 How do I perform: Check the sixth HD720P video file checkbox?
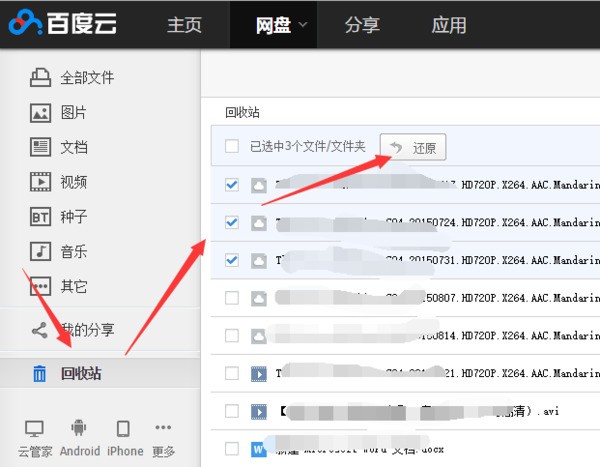232,373
